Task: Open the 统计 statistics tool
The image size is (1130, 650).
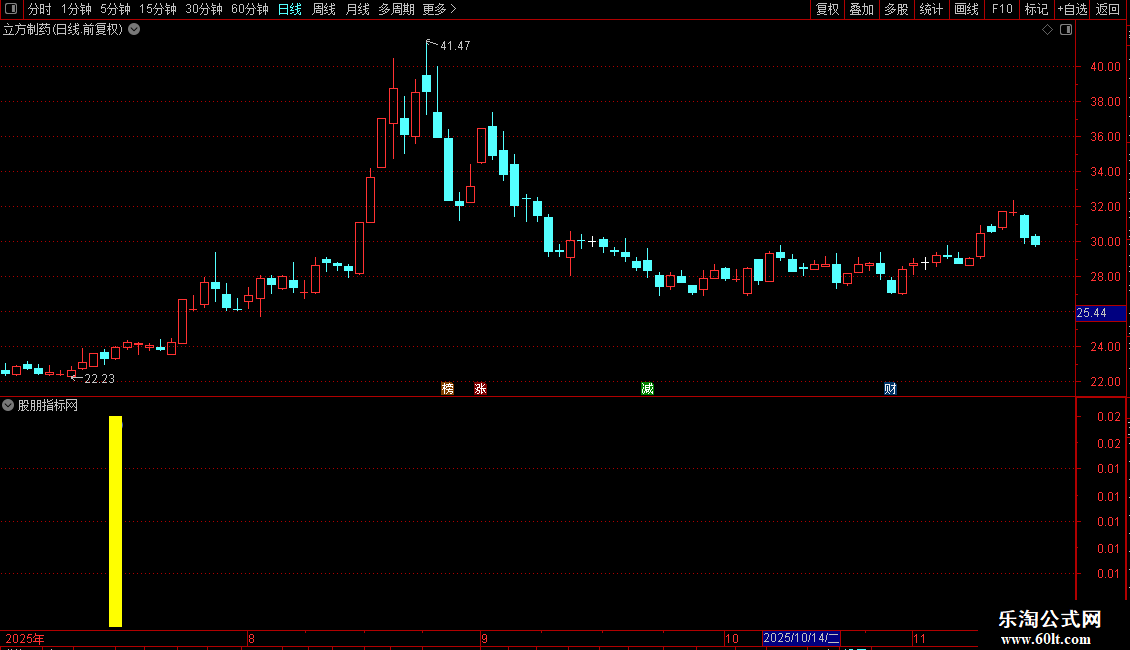Action: point(931,9)
